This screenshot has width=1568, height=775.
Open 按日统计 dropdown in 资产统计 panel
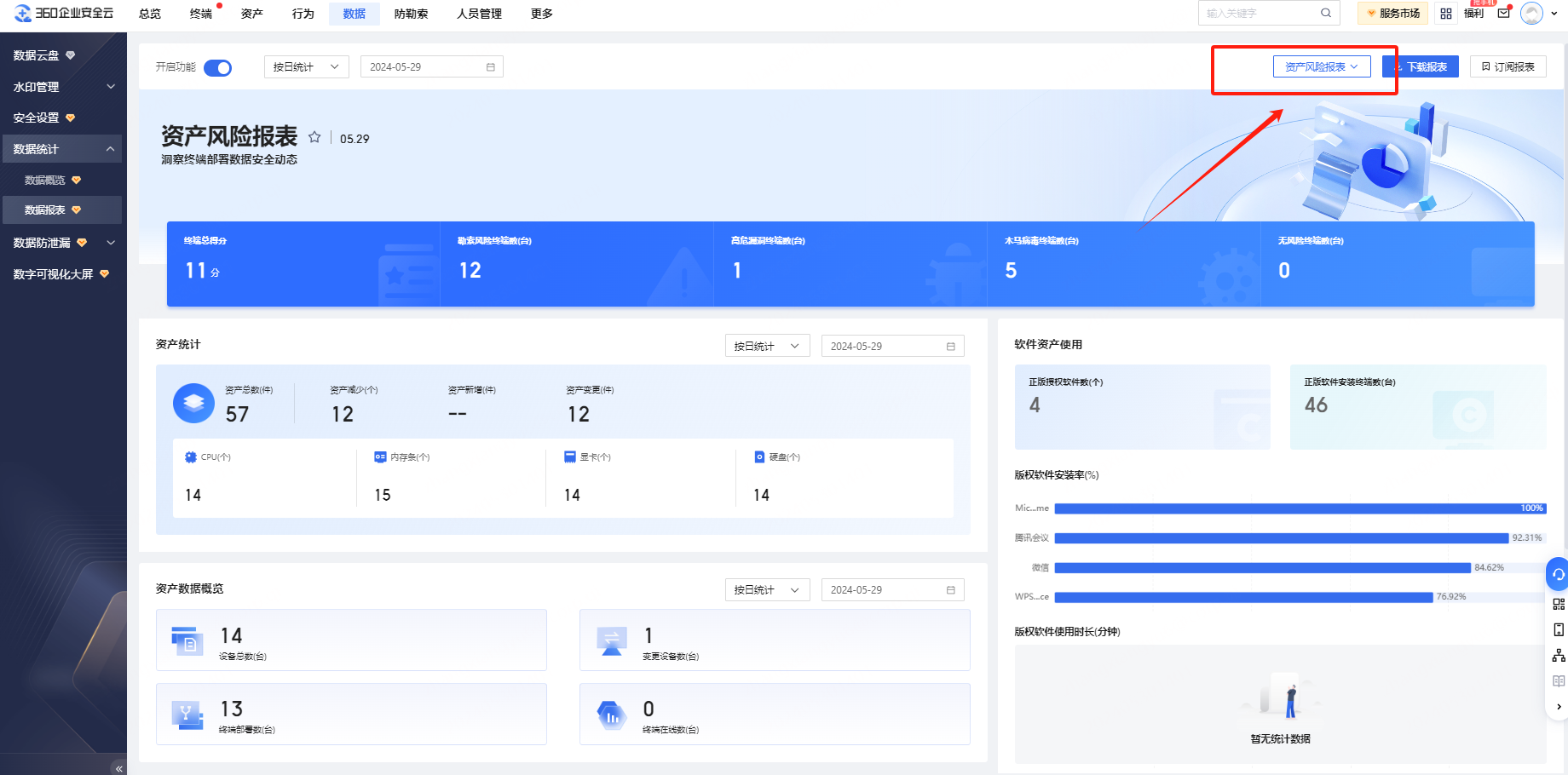[x=766, y=346]
